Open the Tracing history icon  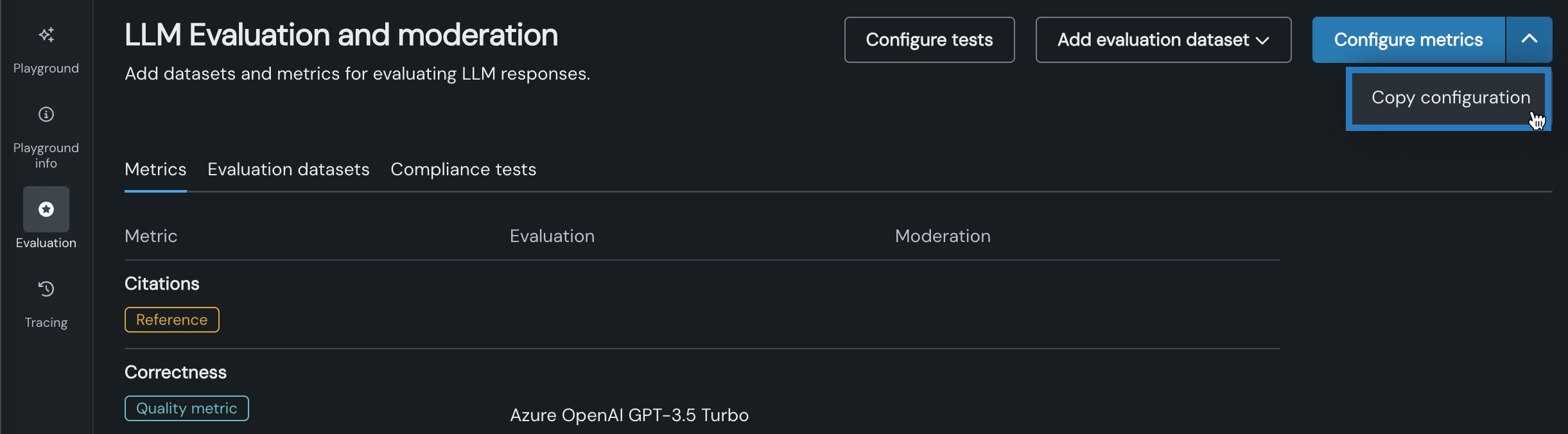pyautogui.click(x=46, y=289)
